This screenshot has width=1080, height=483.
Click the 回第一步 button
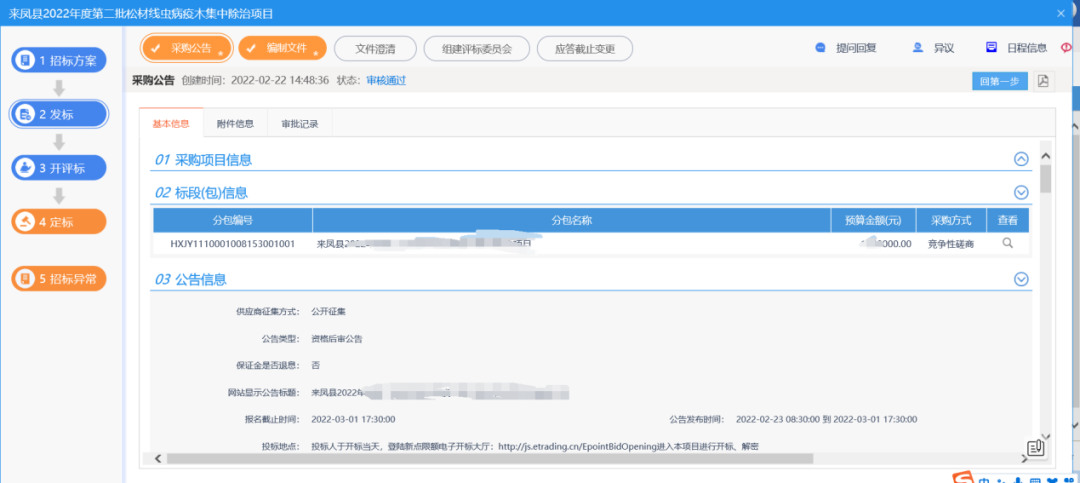coord(999,81)
